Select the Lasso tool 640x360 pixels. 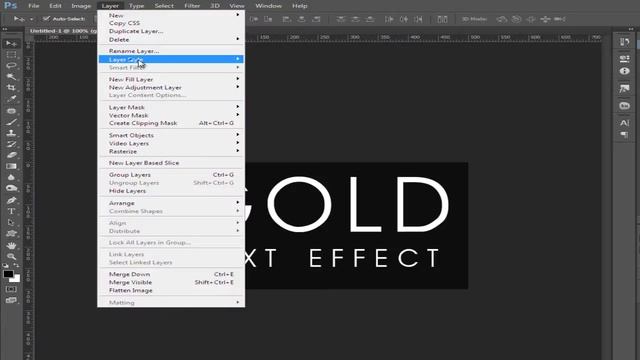click(11, 65)
